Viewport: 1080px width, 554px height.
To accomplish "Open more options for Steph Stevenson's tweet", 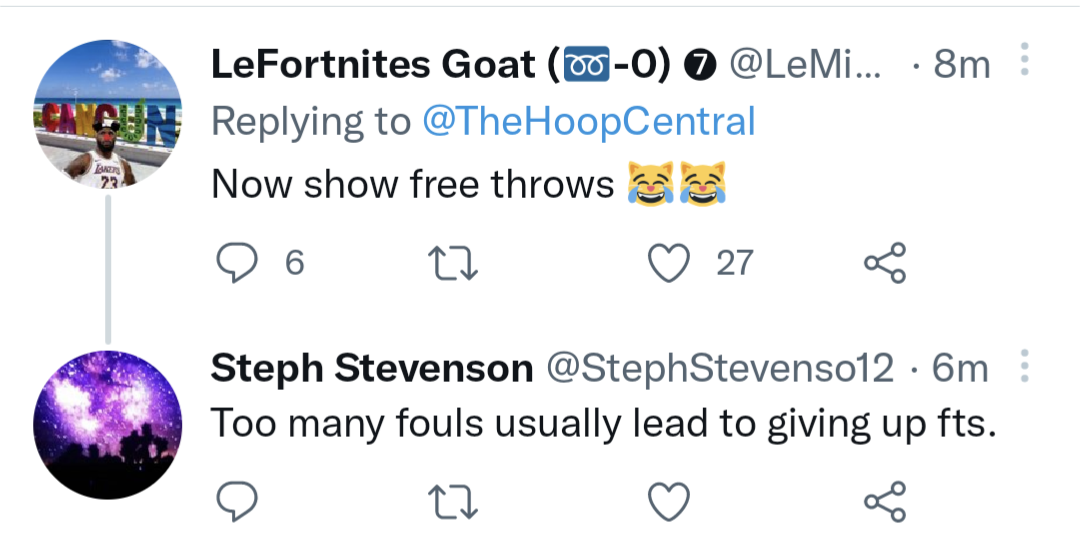I will tap(1023, 369).
